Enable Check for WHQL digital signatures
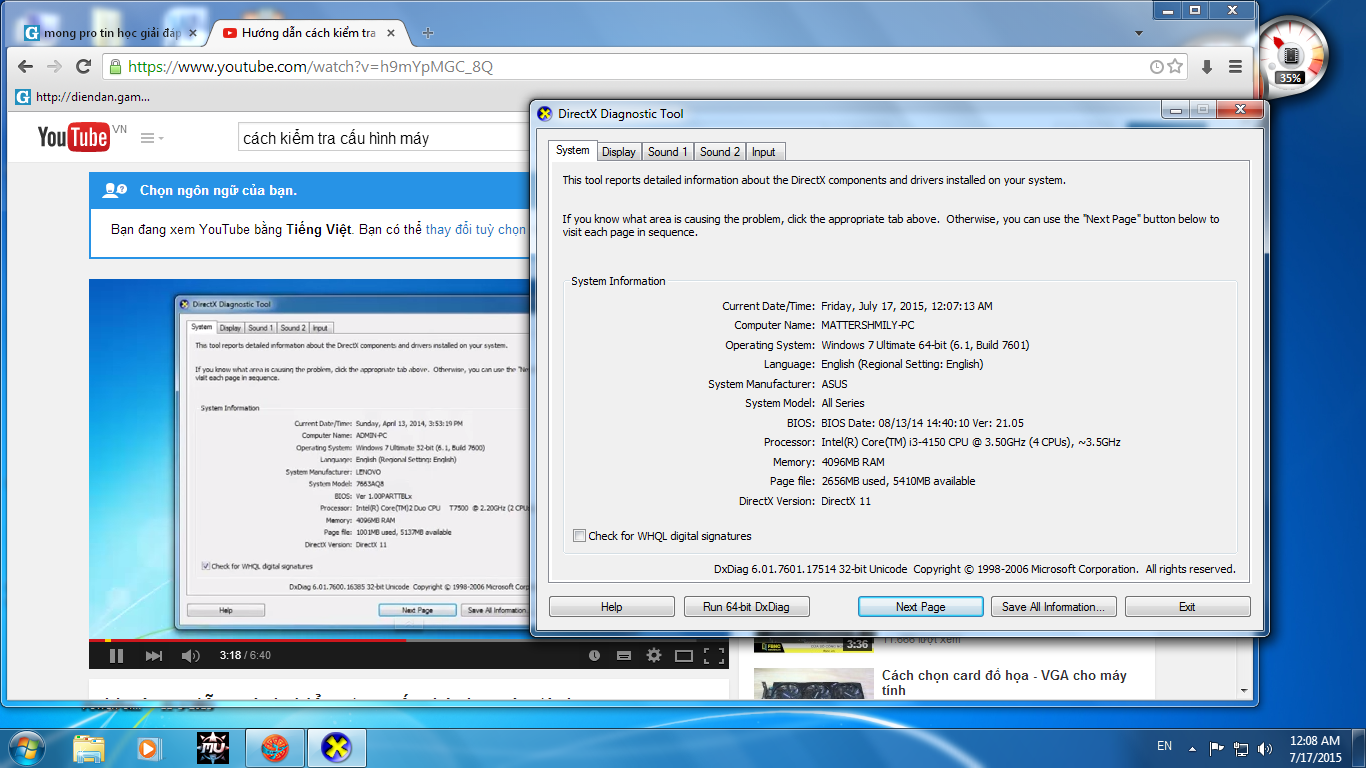This screenshot has width=1366, height=768. pyautogui.click(x=579, y=536)
